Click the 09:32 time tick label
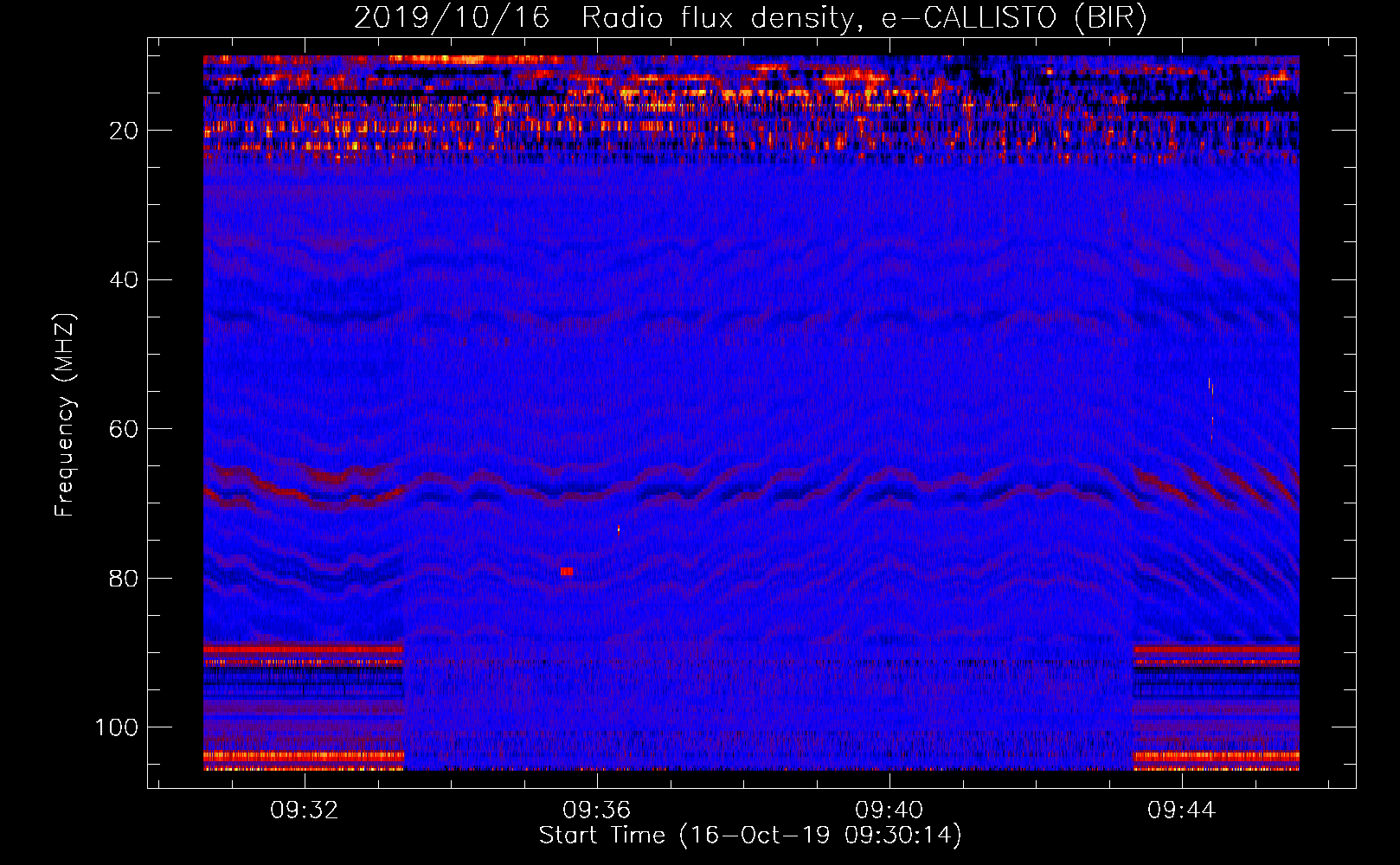Image resolution: width=1400 pixels, height=865 pixels. [x=305, y=811]
